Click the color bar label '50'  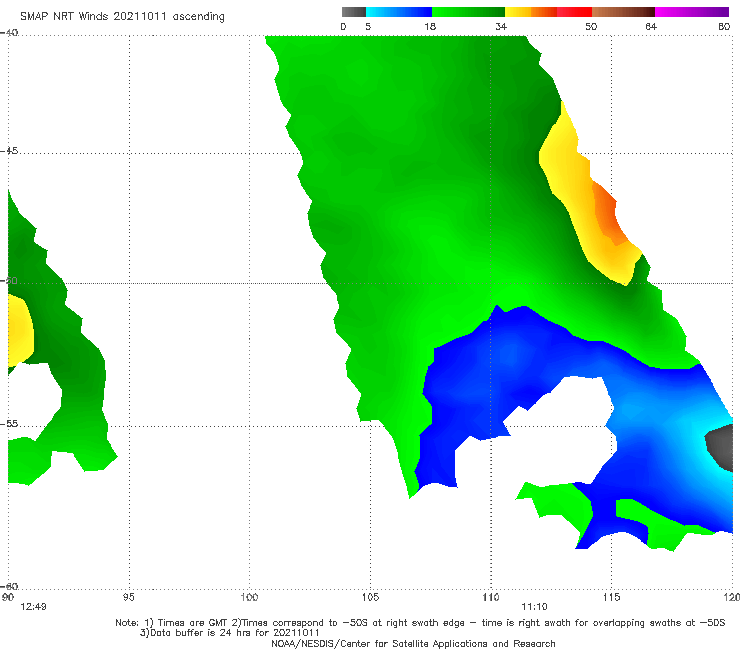point(591,26)
